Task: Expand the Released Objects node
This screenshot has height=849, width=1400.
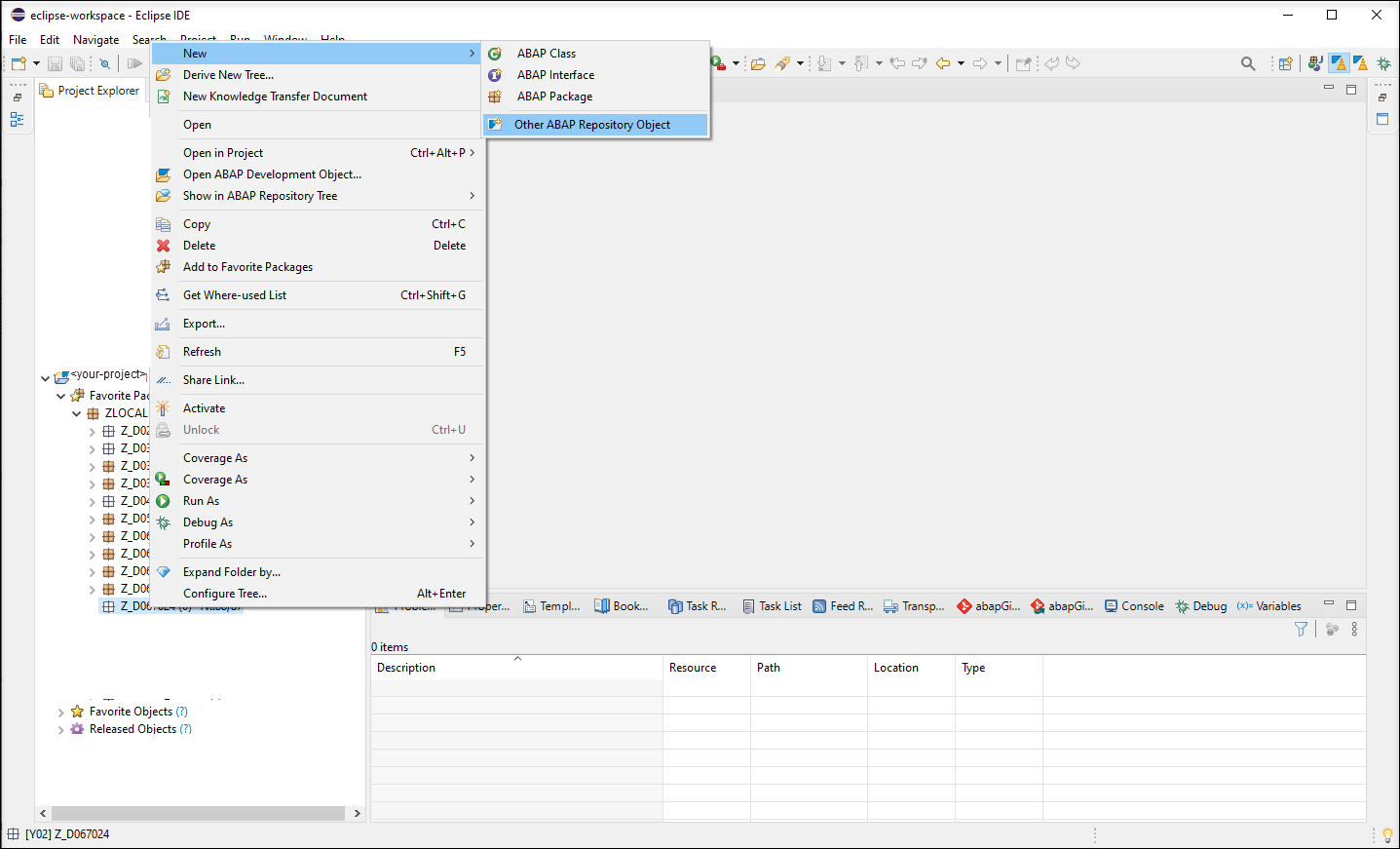Action: point(60,730)
